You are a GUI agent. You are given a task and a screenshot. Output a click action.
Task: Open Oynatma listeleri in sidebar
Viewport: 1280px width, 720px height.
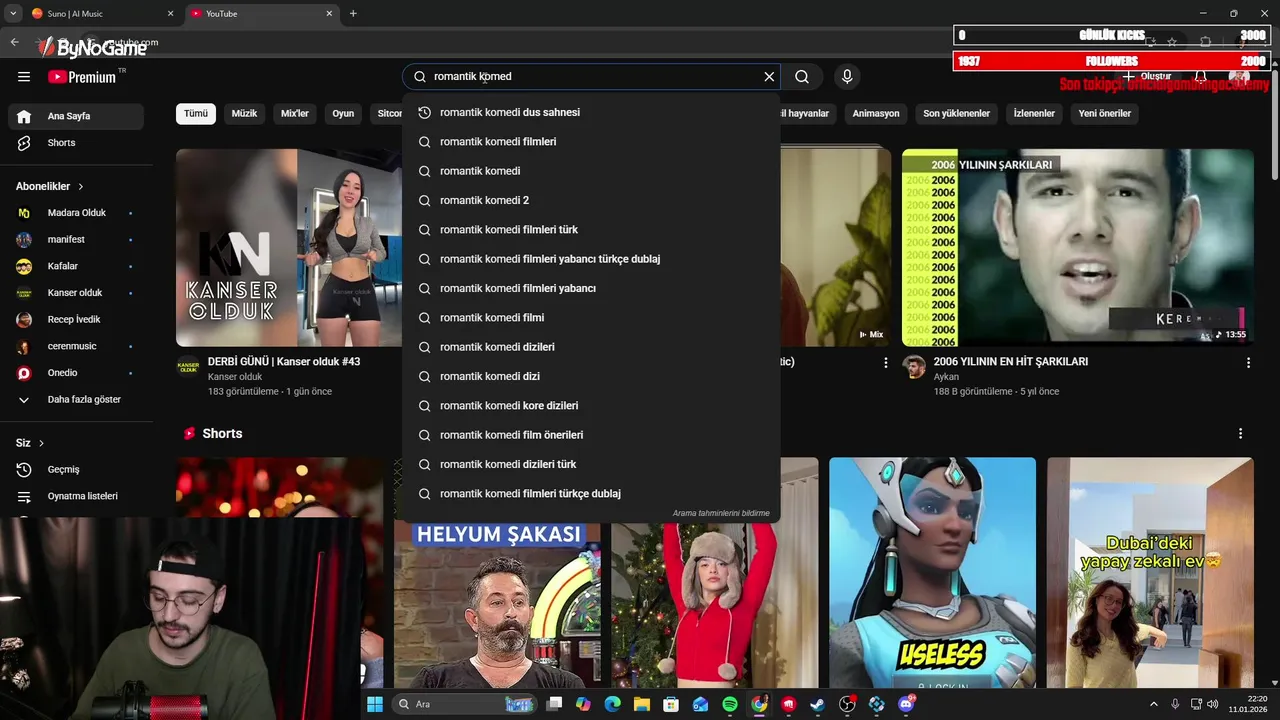(76, 496)
